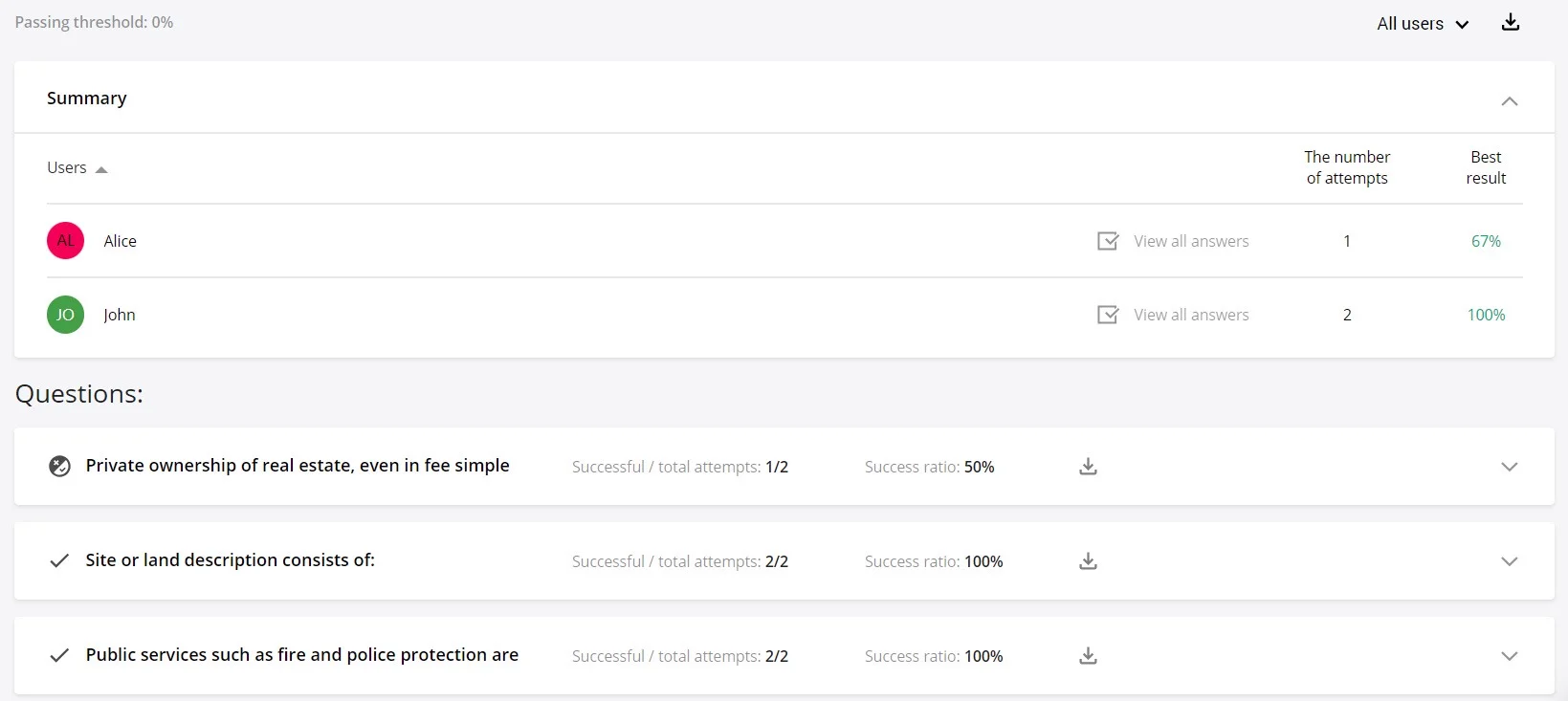This screenshot has height=701, width=1568.
Task: Click Alice's red AL avatar
Action: 65,241
